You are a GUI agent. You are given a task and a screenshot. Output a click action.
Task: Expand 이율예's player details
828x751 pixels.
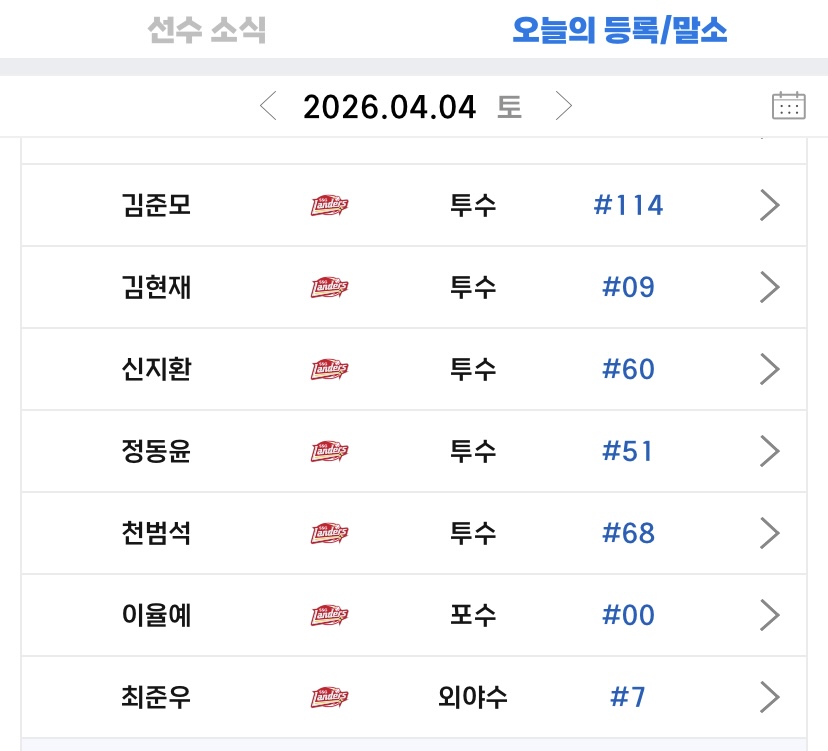[x=770, y=615]
